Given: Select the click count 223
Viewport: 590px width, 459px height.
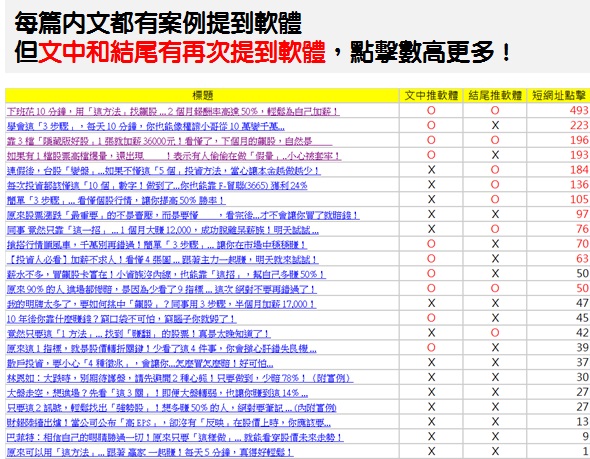Looking at the screenshot, I should click(579, 125).
